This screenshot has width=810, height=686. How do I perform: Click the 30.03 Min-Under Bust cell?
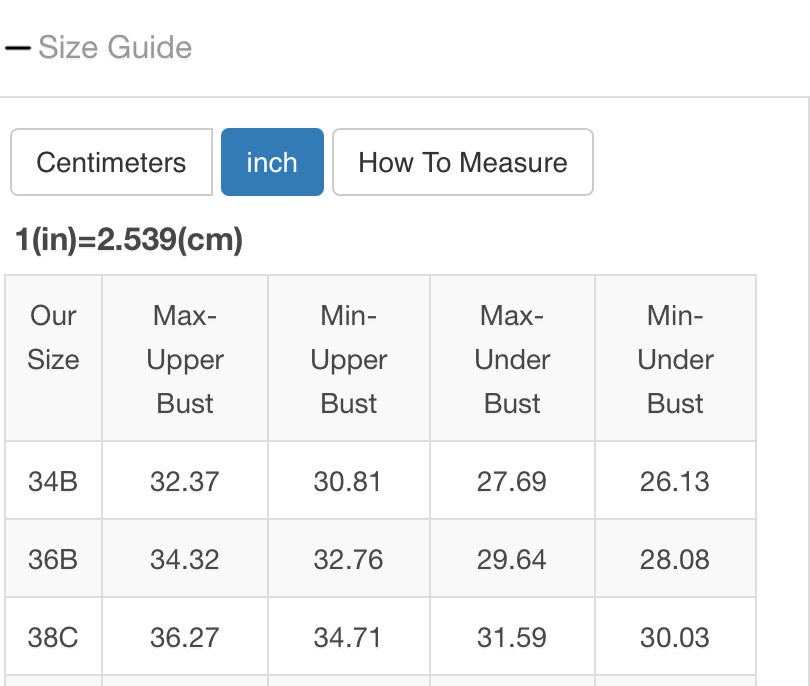pos(675,637)
